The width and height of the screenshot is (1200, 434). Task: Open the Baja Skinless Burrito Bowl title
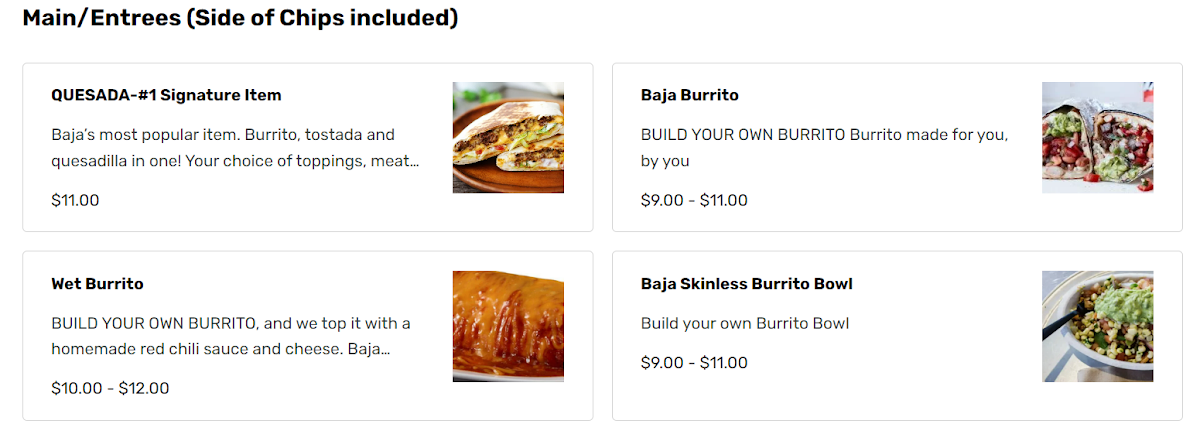(746, 284)
